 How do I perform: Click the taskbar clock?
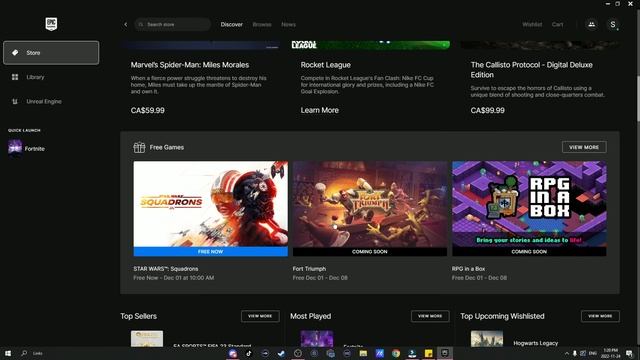coord(610,353)
